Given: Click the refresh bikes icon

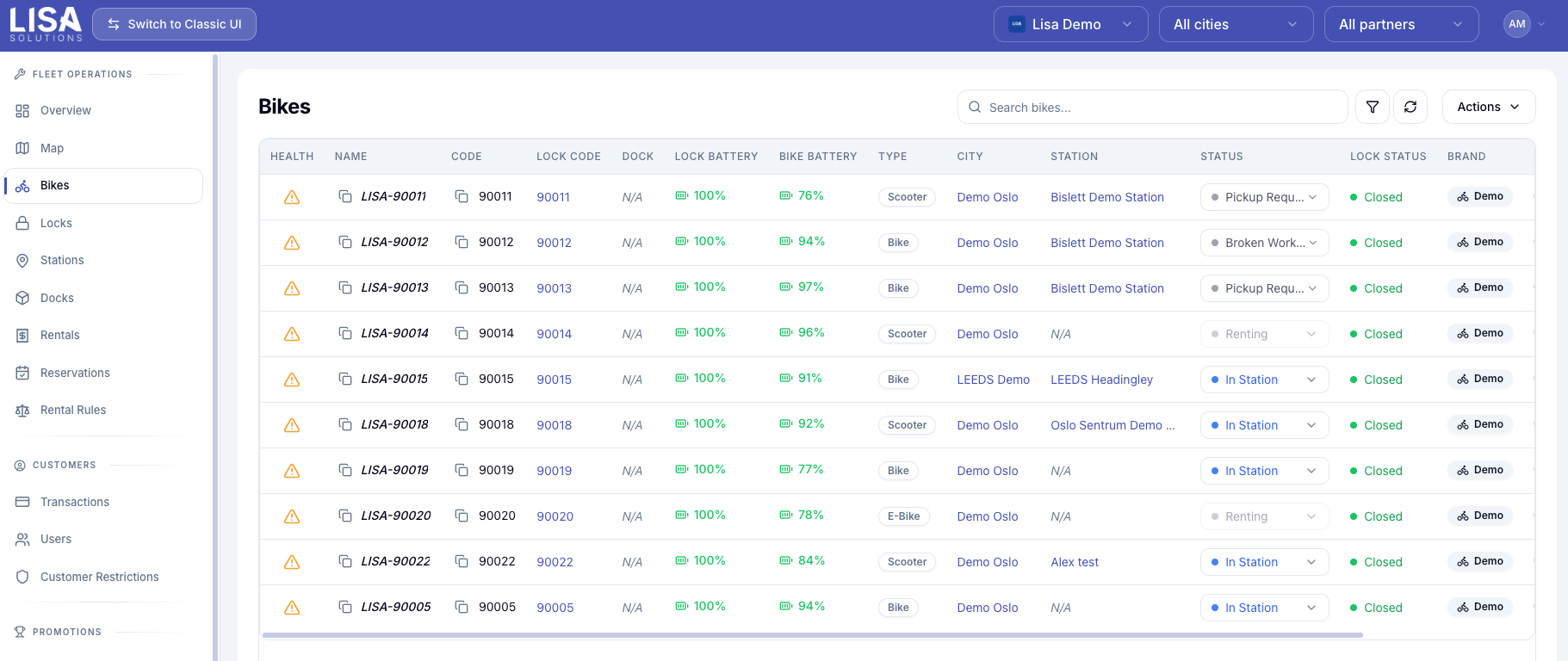Looking at the screenshot, I should point(1410,107).
